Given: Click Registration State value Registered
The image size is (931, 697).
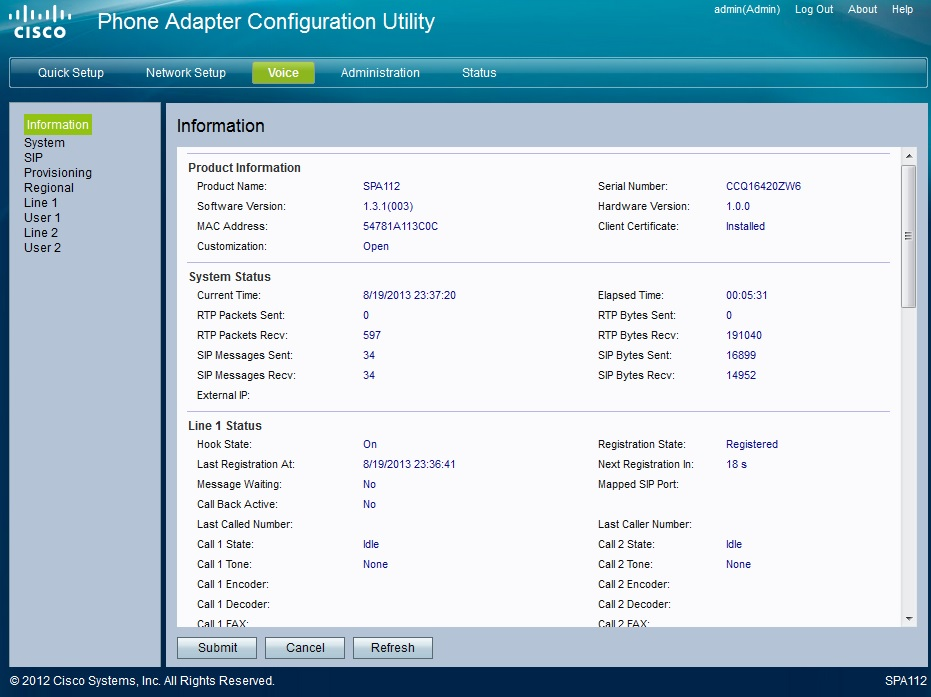Looking at the screenshot, I should pos(752,444).
